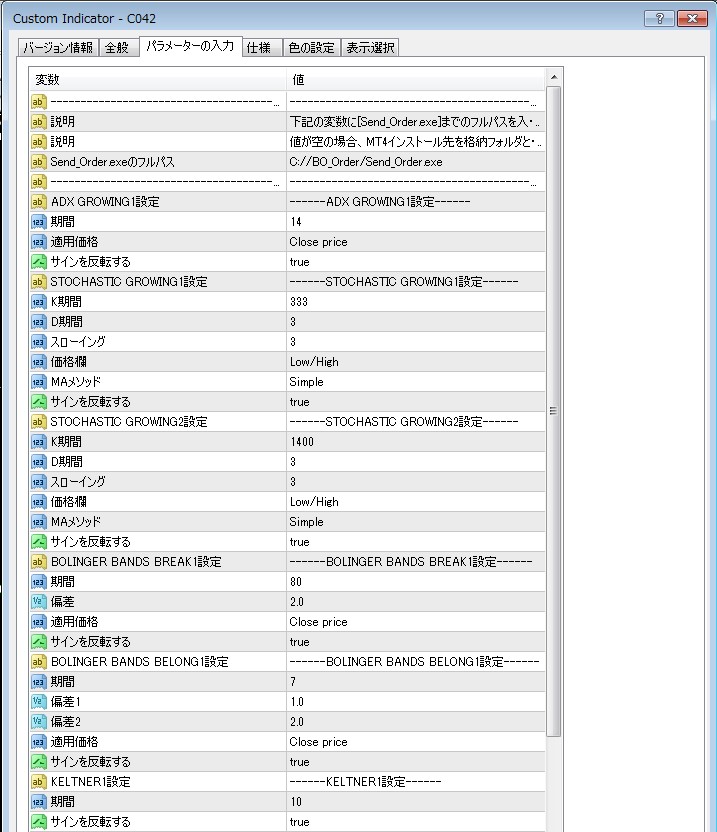Screen dimensions: 717x832
Task: Select the パラメーターの入力 tab
Action: point(190,46)
